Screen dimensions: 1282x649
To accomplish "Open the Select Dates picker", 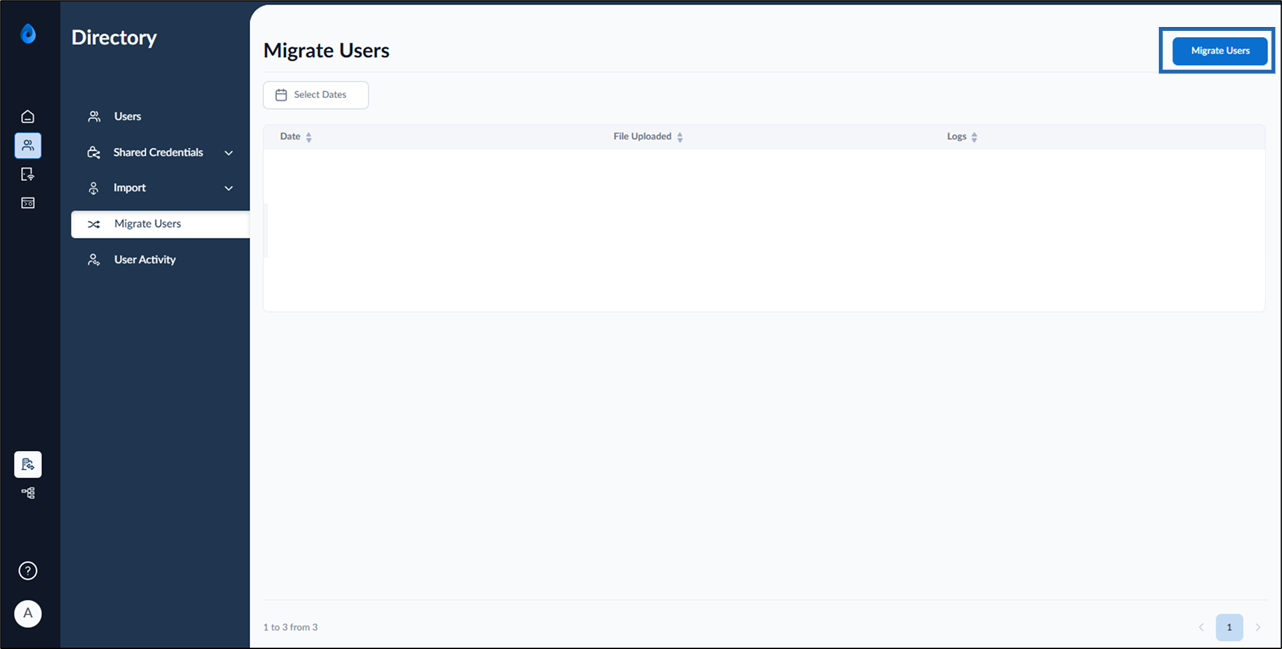I will click(x=316, y=95).
